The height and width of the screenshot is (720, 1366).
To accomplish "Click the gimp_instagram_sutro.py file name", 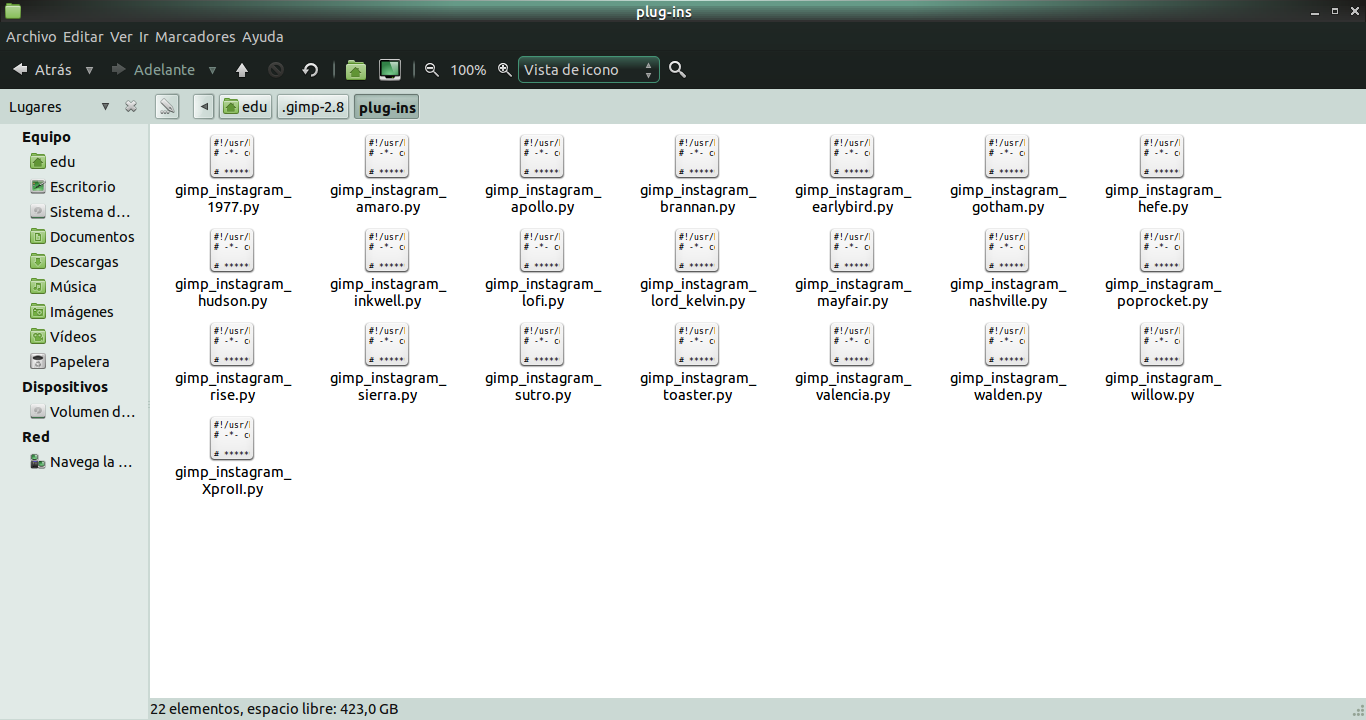I will coord(542,386).
